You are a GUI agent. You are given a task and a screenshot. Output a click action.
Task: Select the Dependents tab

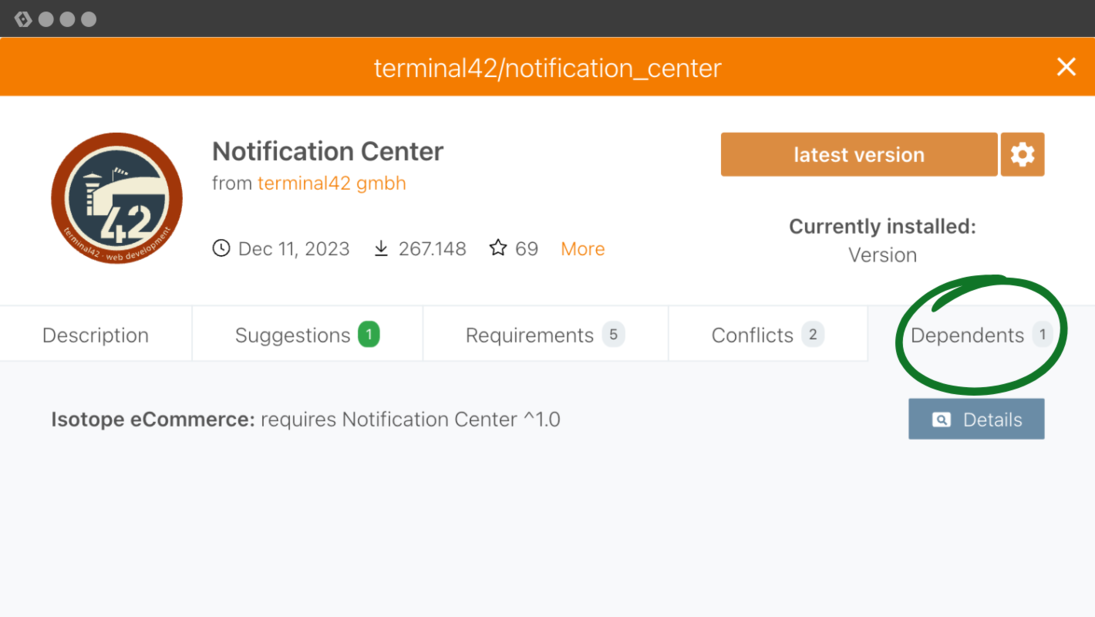[x=967, y=335]
